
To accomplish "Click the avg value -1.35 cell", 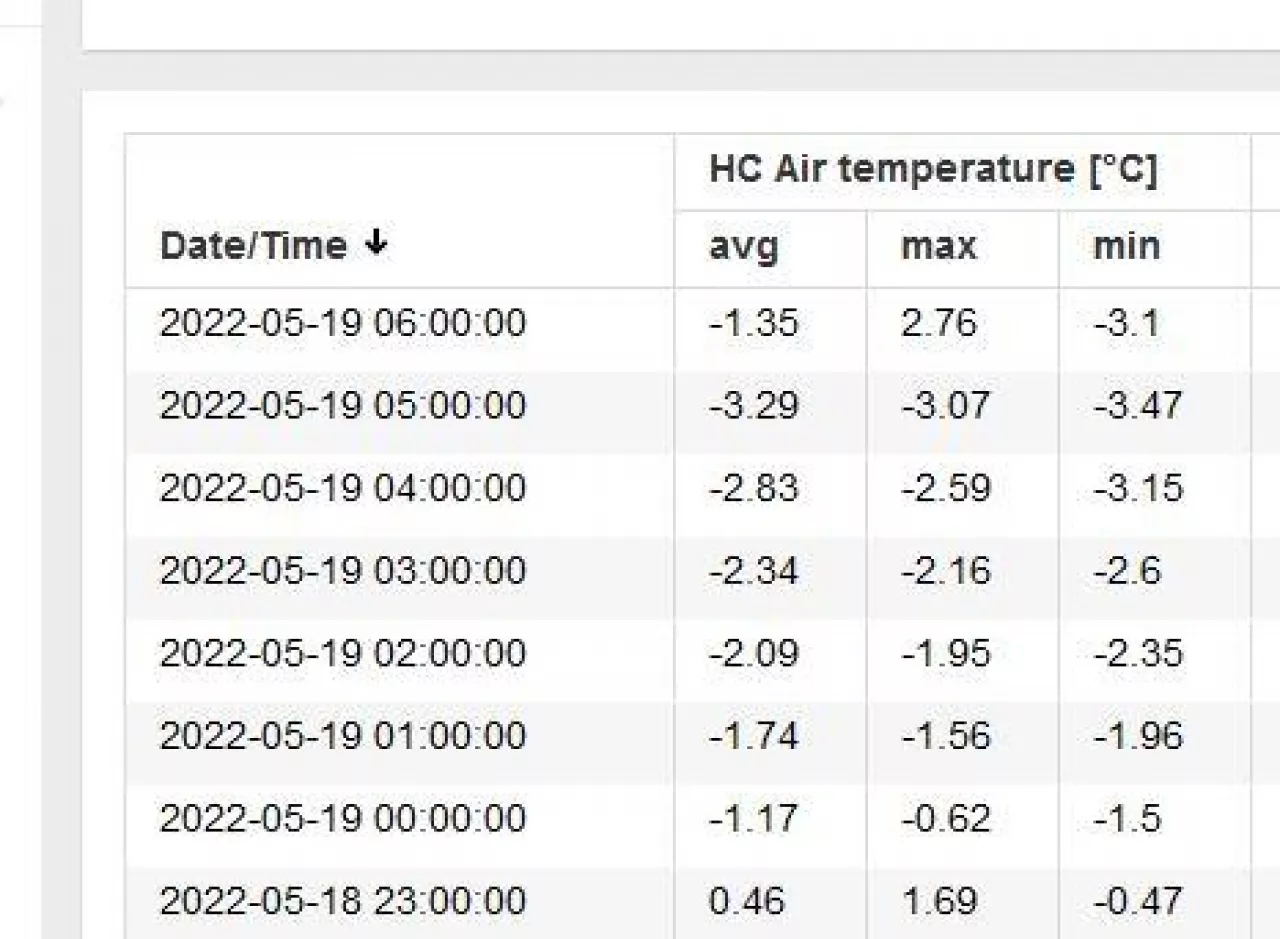I will coord(753,324).
